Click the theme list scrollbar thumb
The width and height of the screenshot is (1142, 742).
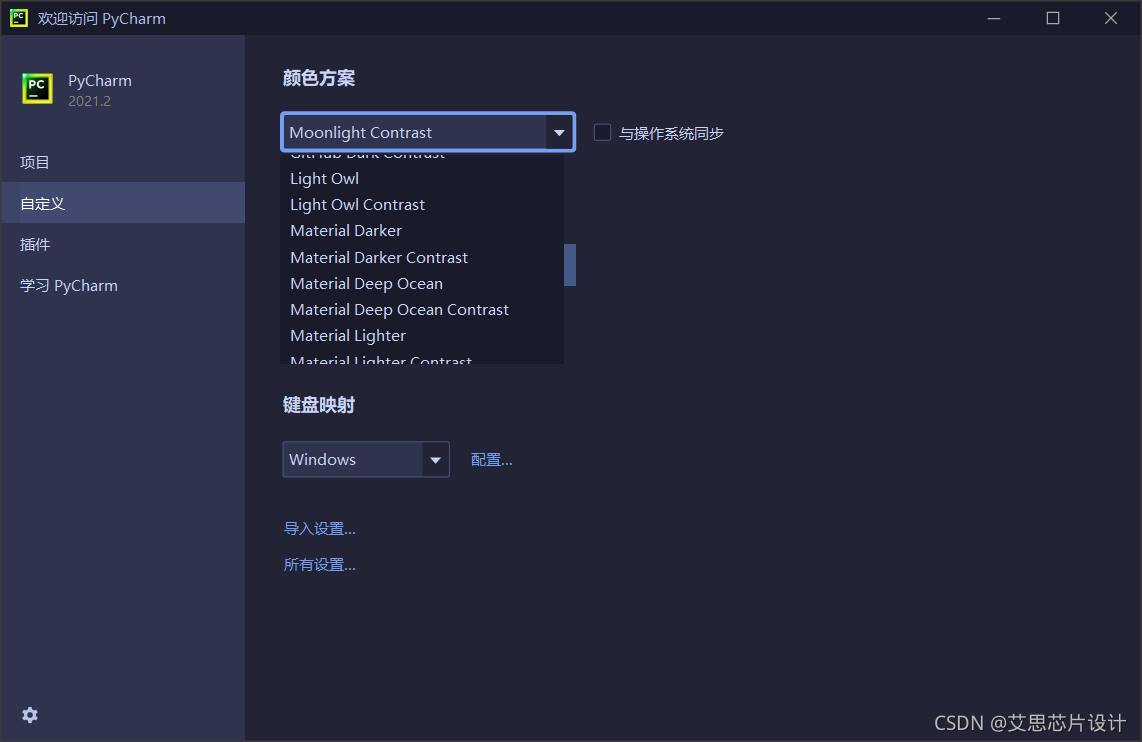click(570, 265)
